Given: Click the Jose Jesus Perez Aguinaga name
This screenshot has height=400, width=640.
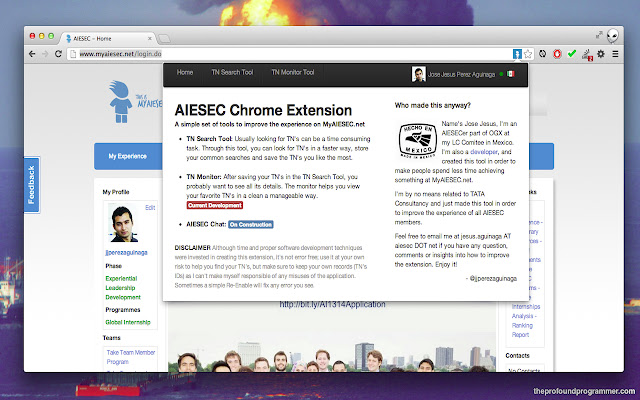Looking at the screenshot, I should click(461, 74).
